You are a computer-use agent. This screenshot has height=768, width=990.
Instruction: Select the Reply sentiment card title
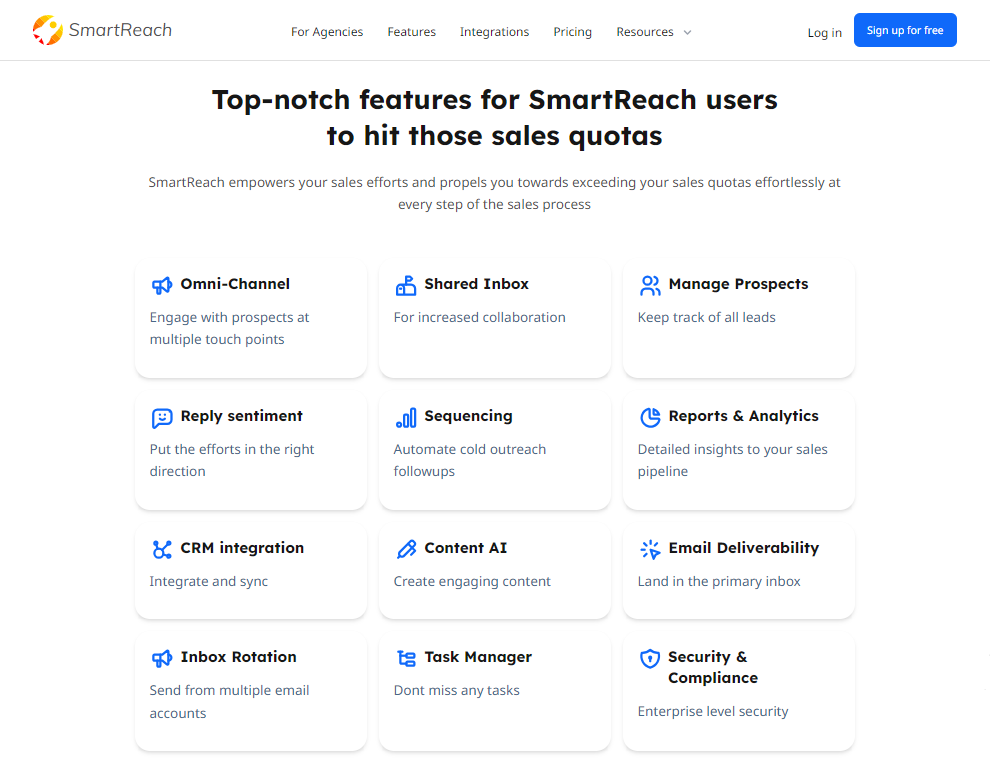tap(241, 416)
